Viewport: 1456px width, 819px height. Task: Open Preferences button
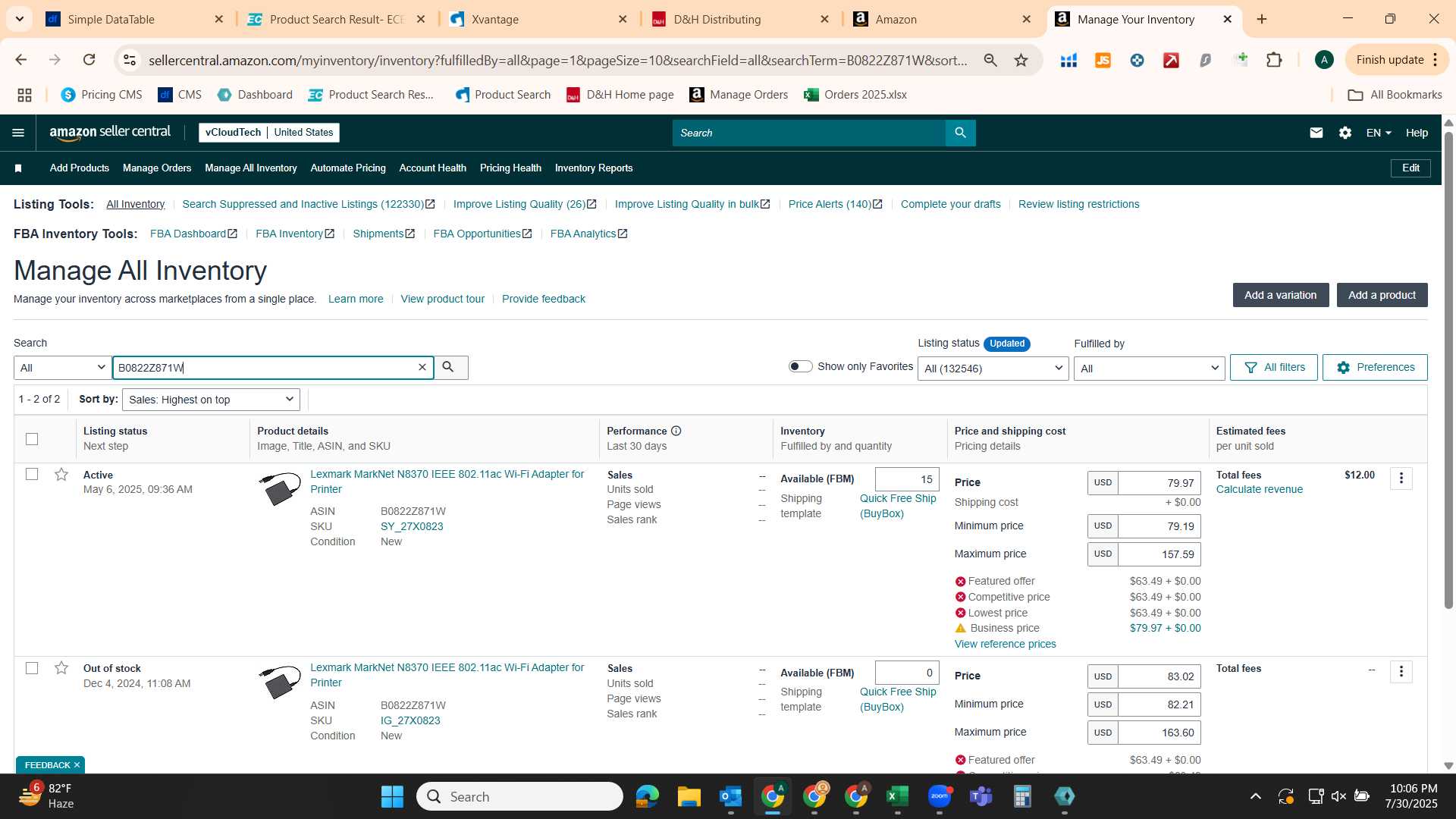[1375, 367]
